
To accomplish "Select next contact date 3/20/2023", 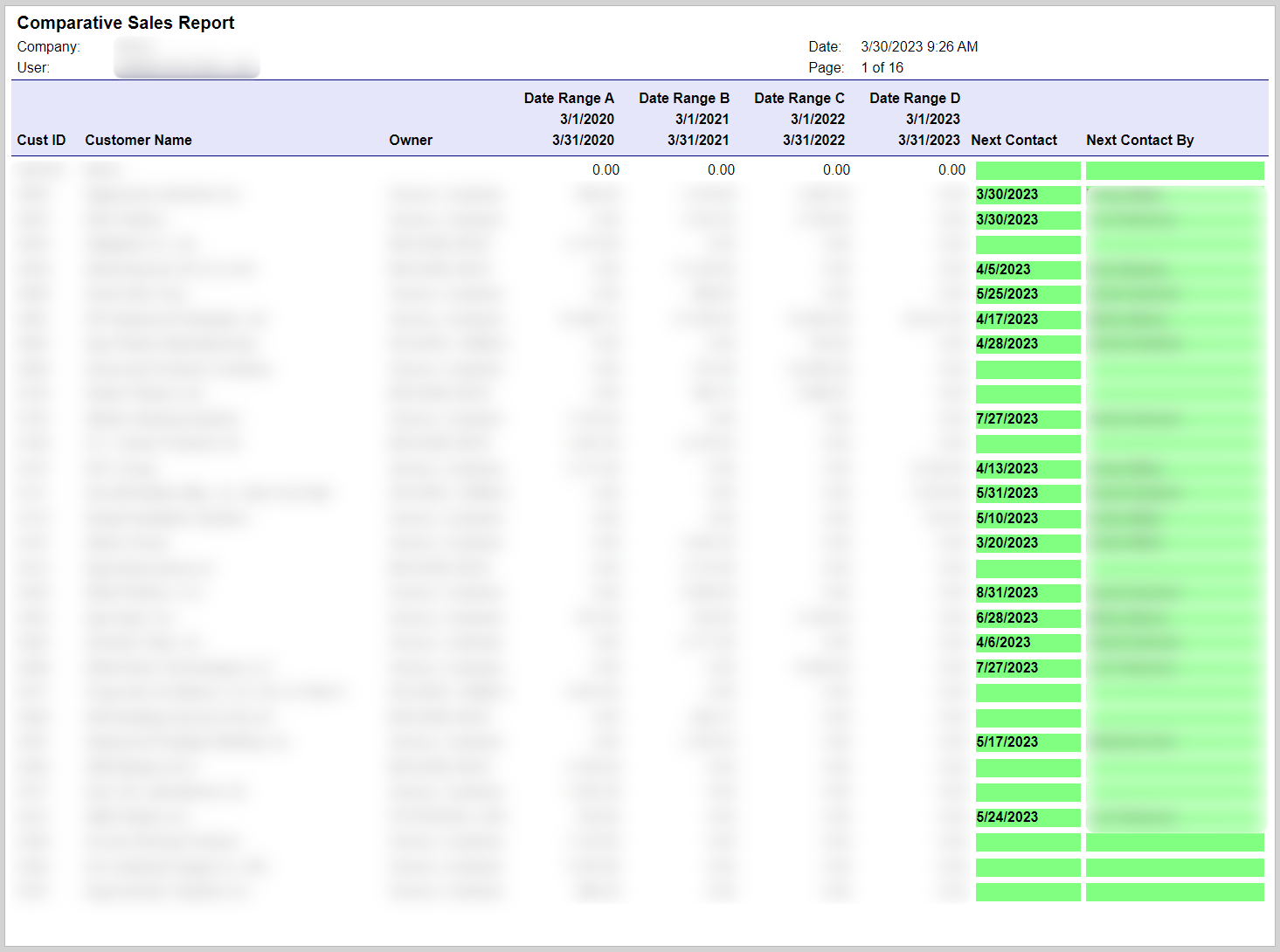I will (1007, 542).
